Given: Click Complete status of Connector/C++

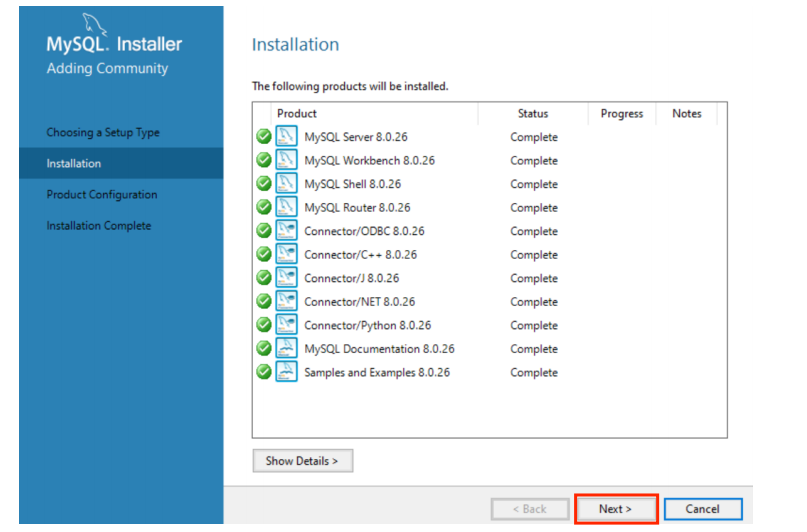Looking at the screenshot, I should (x=534, y=255).
